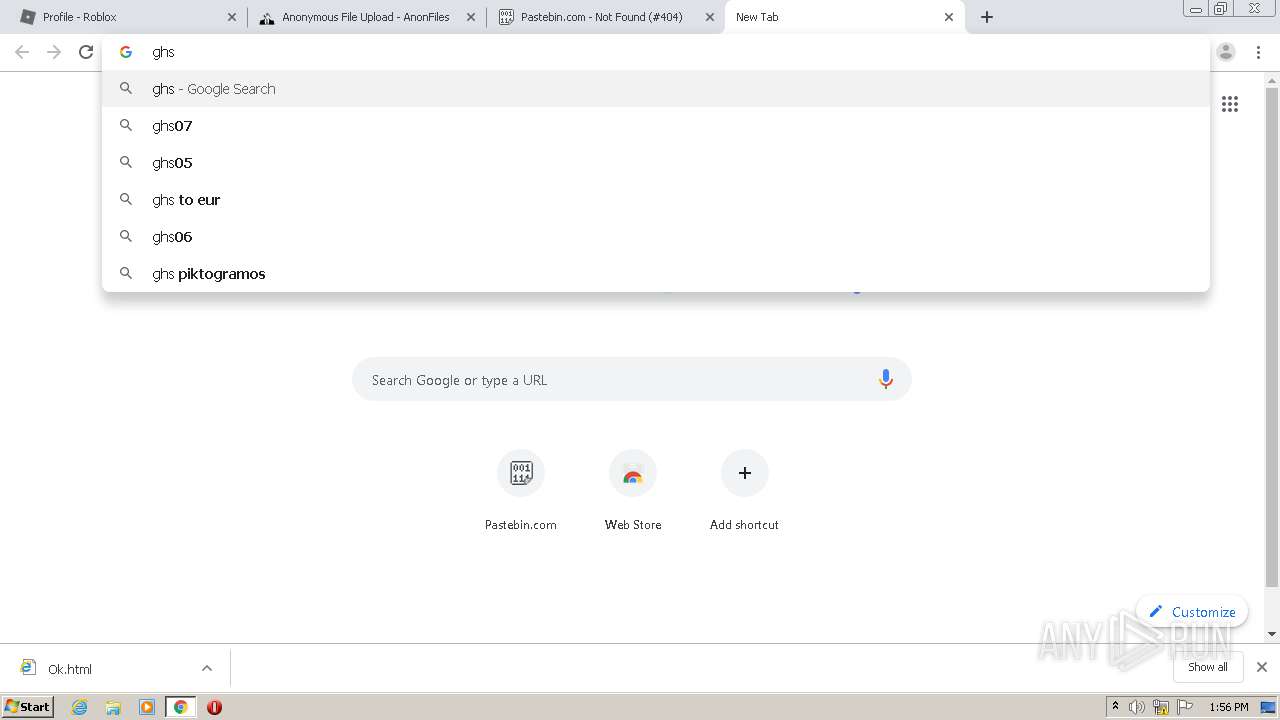Switch to Anonymous File Upload - AnonFiles tab

tap(366, 17)
